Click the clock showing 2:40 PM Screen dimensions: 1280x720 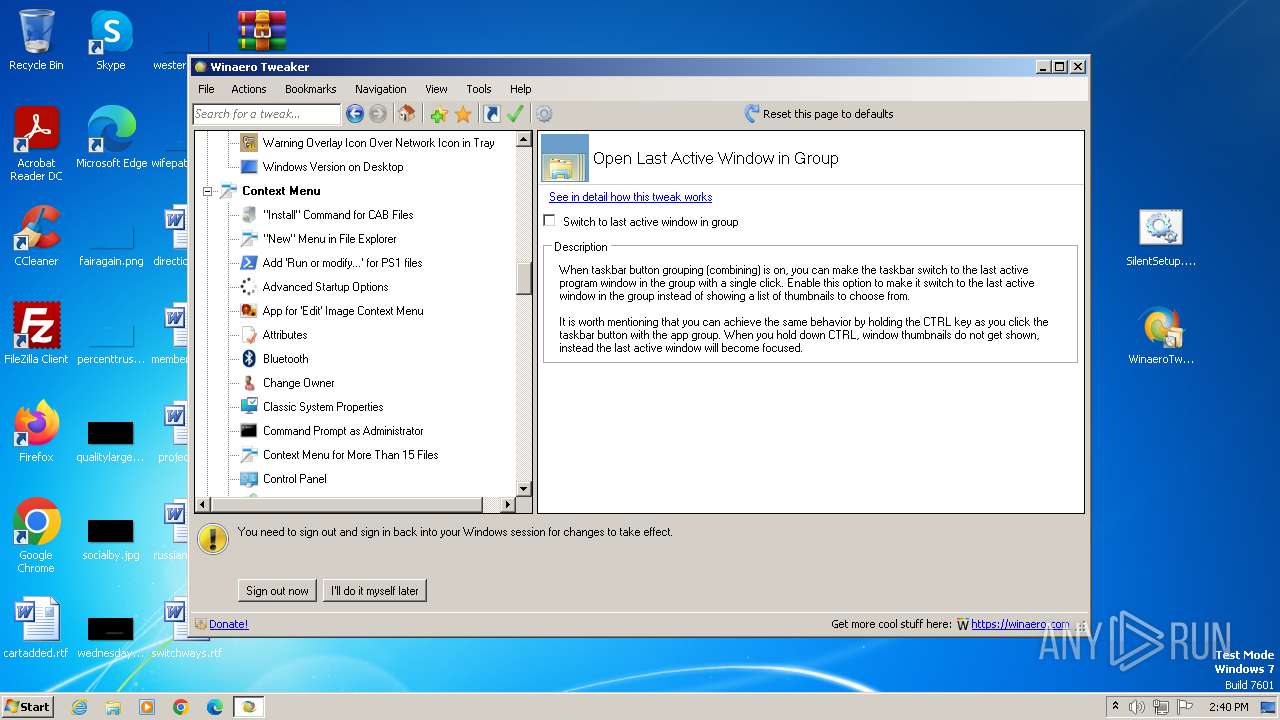(x=1228, y=707)
